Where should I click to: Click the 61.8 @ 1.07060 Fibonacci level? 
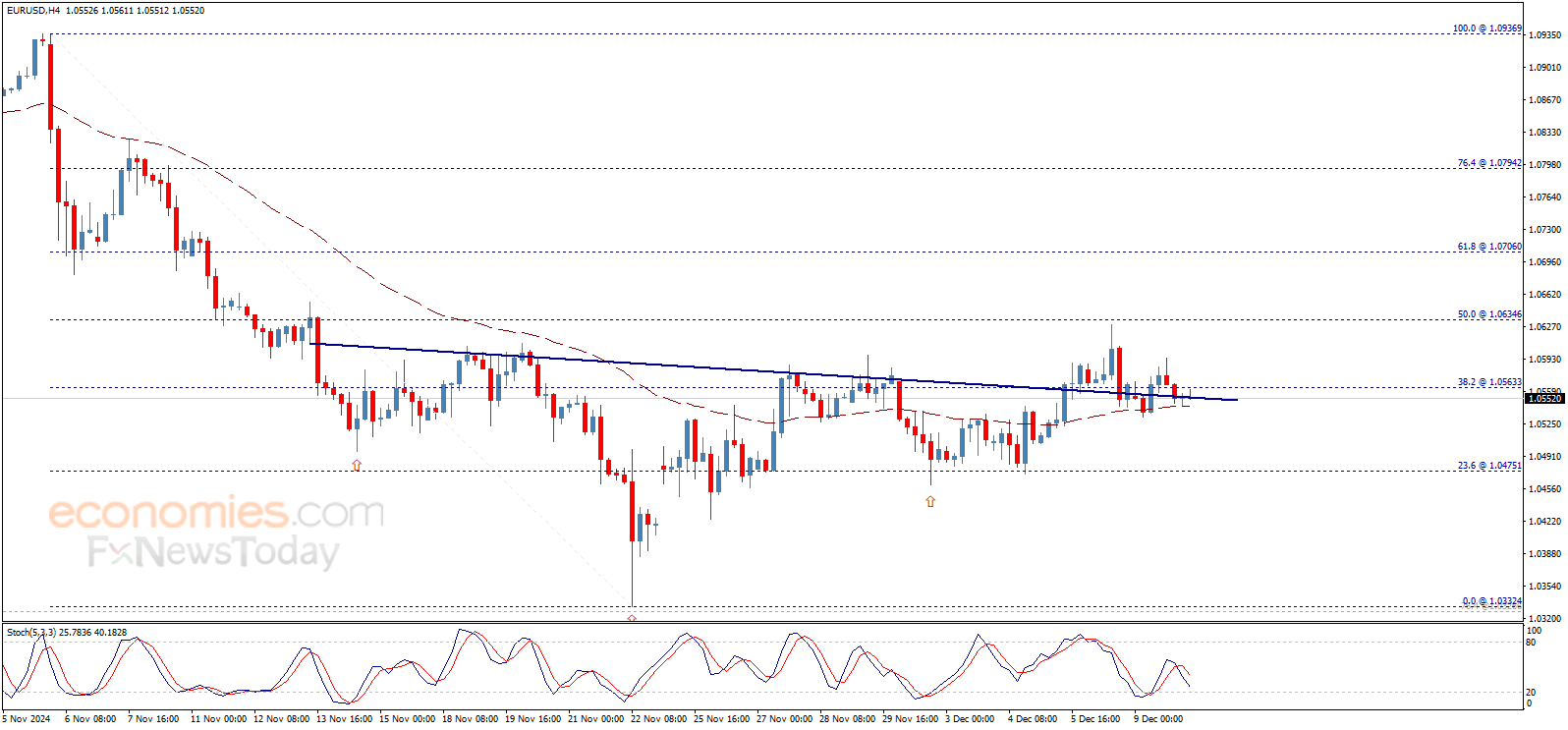tap(1489, 247)
